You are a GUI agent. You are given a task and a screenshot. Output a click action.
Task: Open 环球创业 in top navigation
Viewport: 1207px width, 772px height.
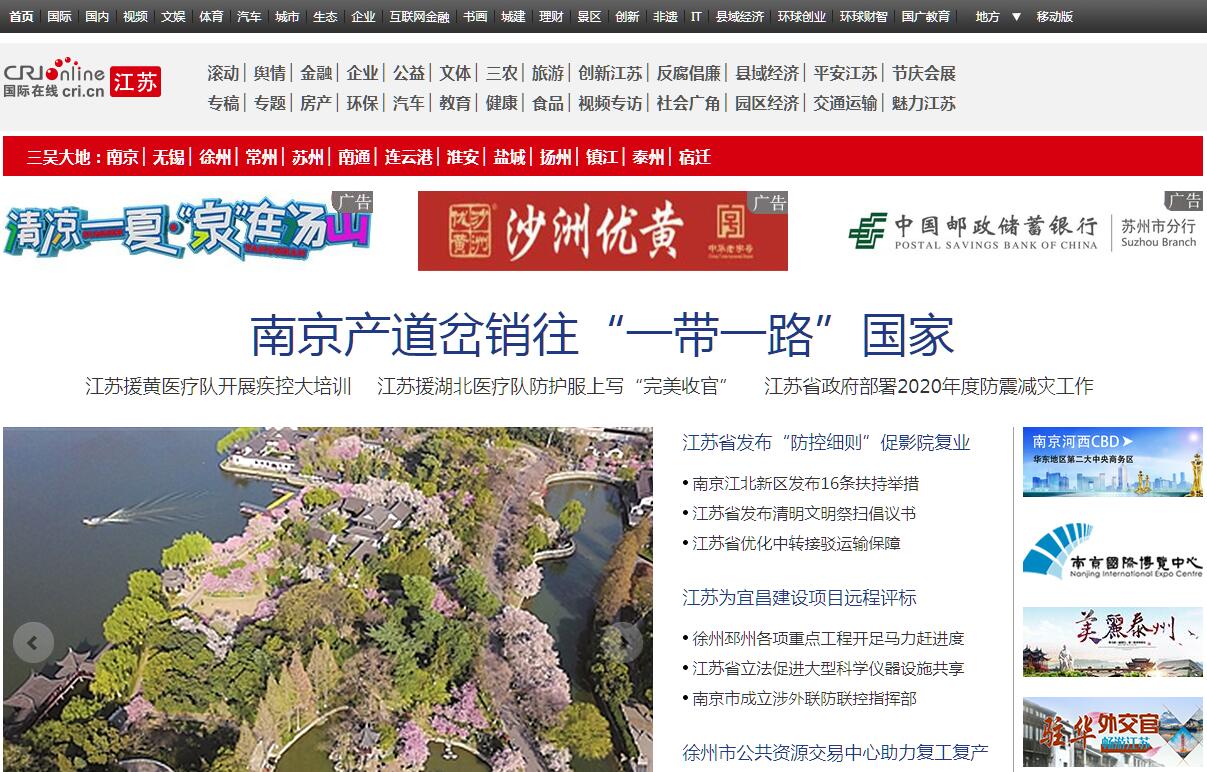[x=802, y=17]
